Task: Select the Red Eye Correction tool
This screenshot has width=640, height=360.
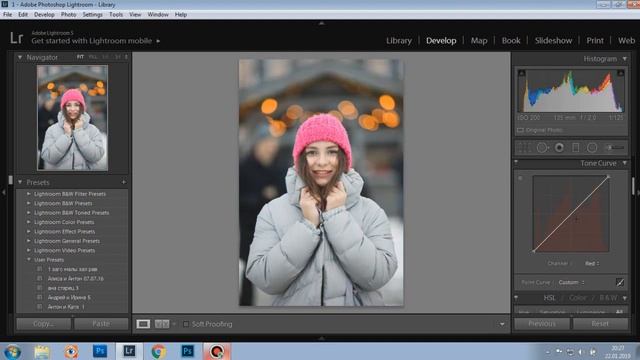Action: pyautogui.click(x=559, y=147)
